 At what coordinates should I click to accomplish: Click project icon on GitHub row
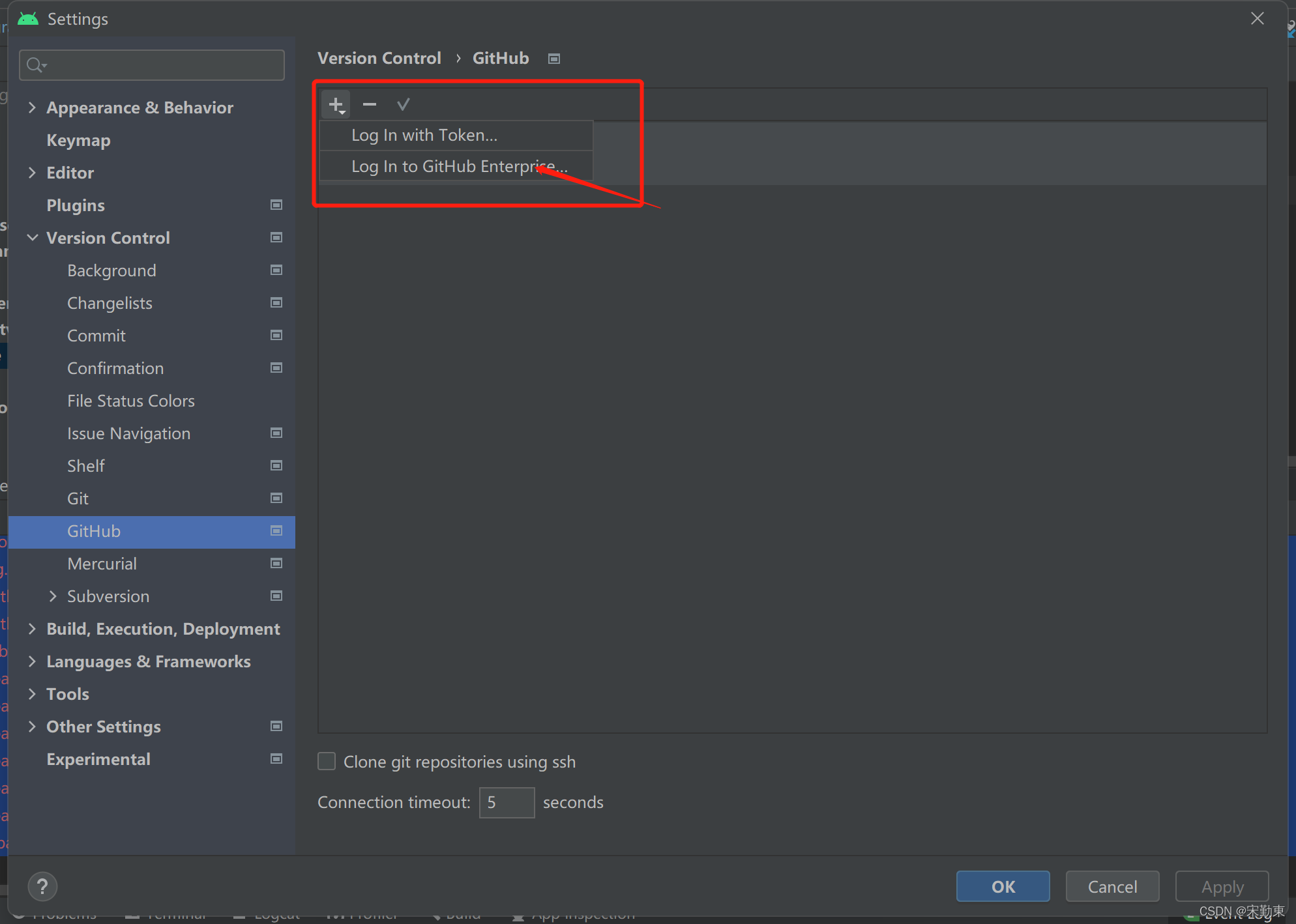pyautogui.click(x=276, y=531)
